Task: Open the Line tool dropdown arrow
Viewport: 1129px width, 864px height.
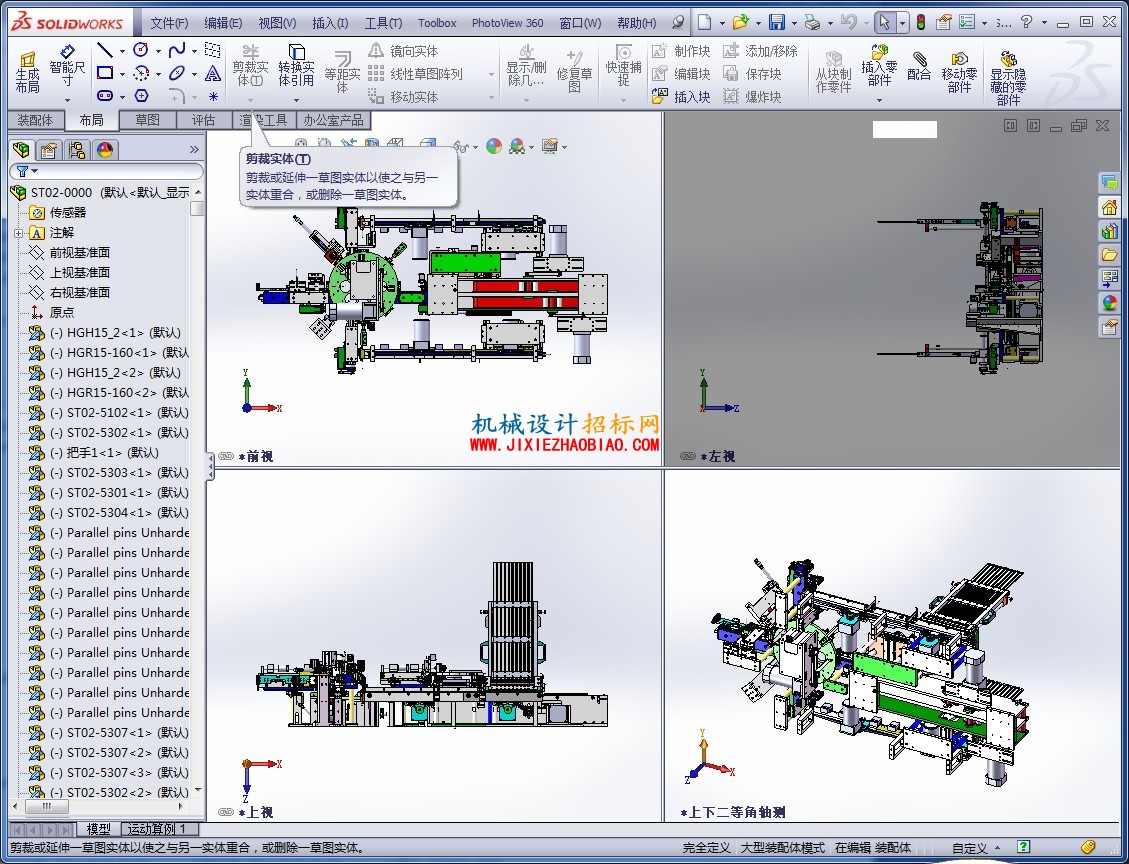Action: click(x=122, y=51)
